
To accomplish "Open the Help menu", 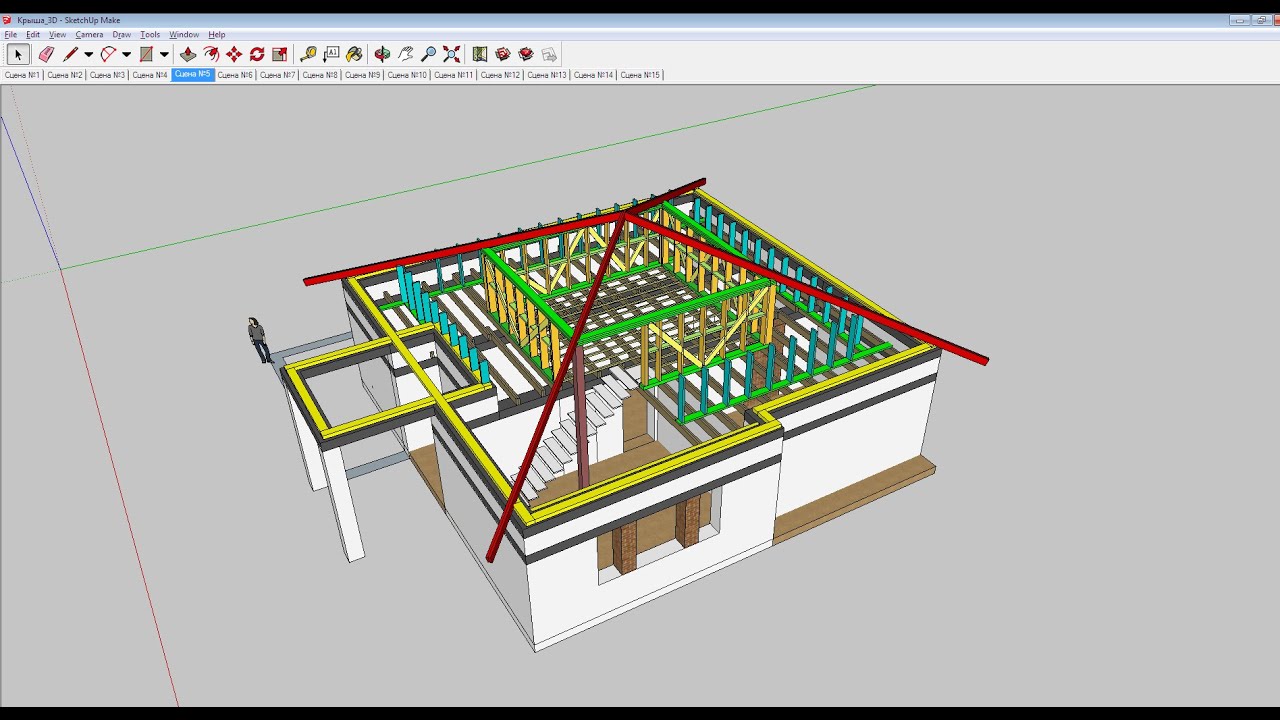I will coord(216,34).
